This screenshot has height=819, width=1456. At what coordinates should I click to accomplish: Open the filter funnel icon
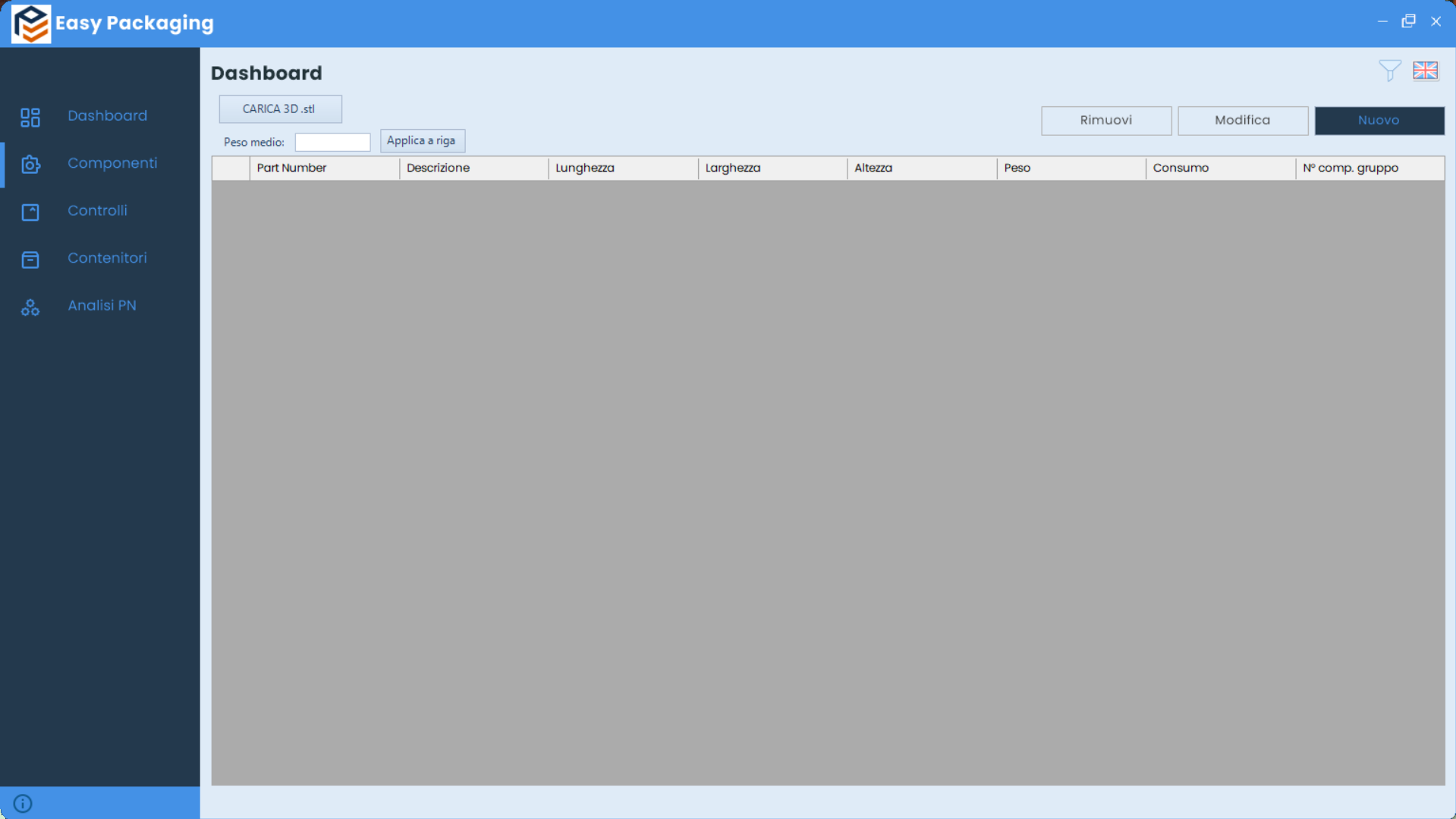click(x=1389, y=71)
